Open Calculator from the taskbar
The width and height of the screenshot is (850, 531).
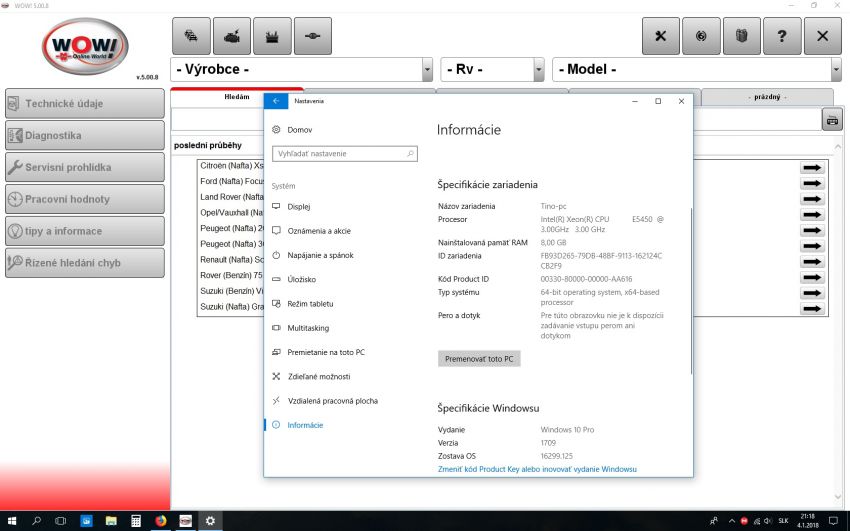(135, 521)
